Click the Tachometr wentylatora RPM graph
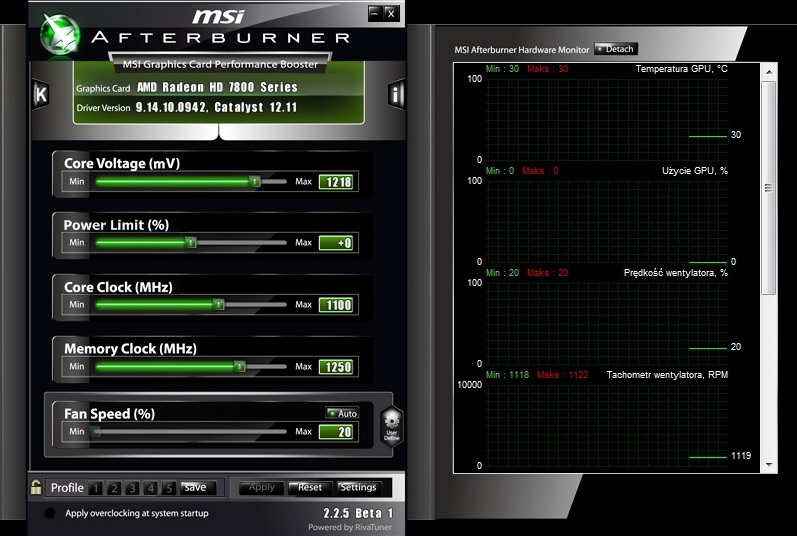This screenshot has height=536, width=797. [607, 425]
